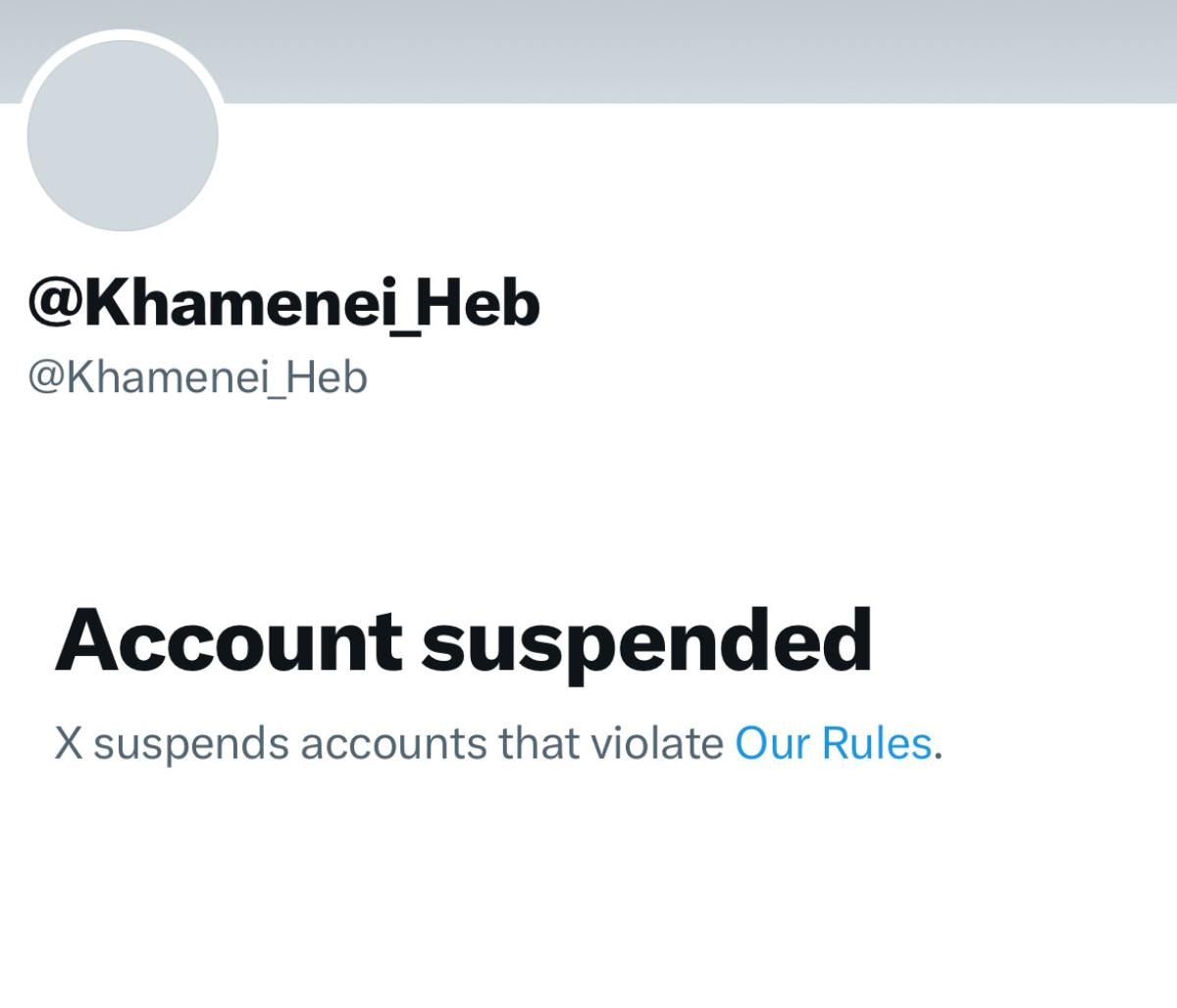The height and width of the screenshot is (1008, 1177).
Task: Click the @ symbol in the gray handle
Action: 46,378
